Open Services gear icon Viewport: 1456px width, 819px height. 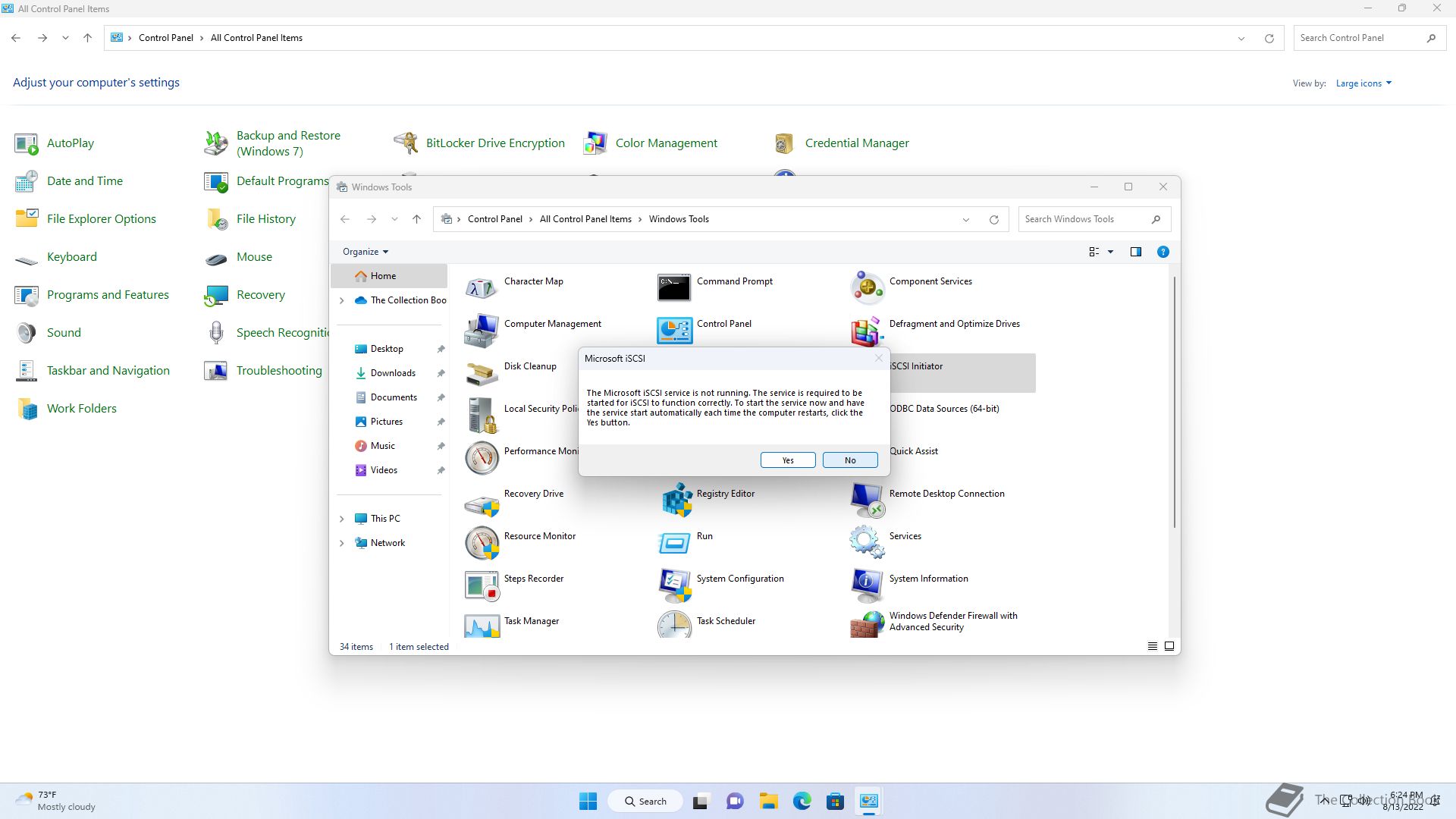[x=867, y=543]
